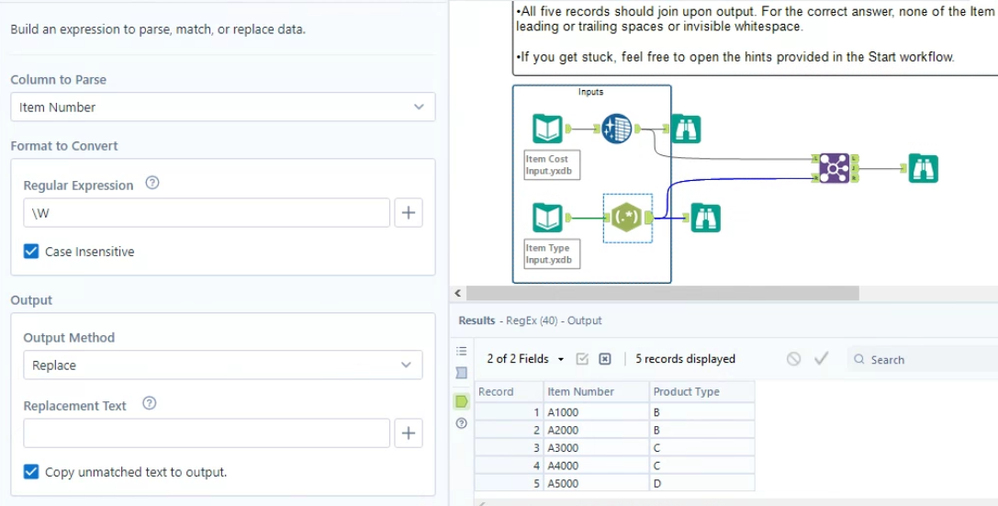998x506 pixels.
Task: Select the RegEx tool on canvas
Action: coord(626,216)
